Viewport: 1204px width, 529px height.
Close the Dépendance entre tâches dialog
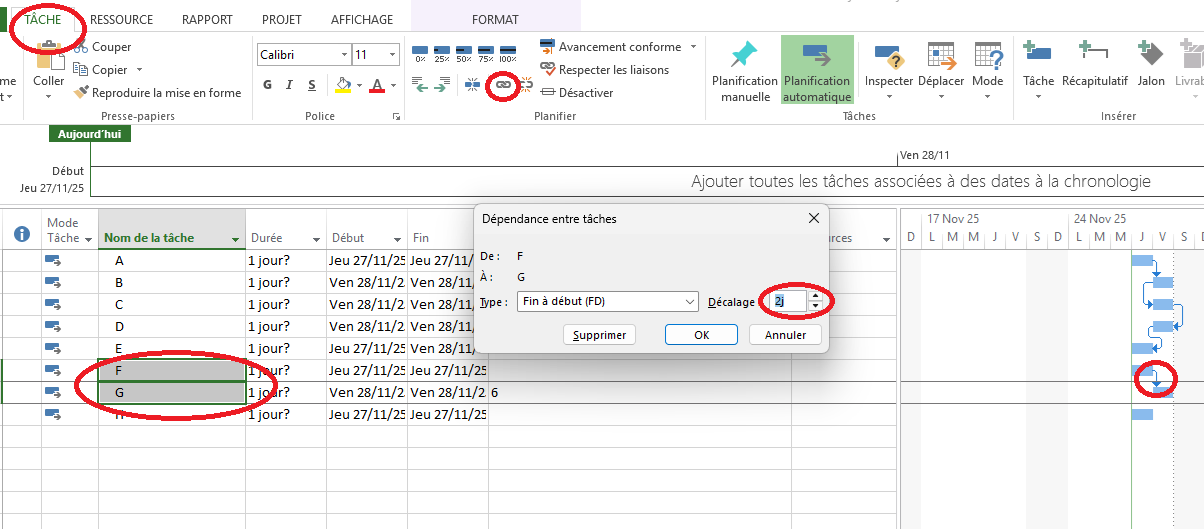tap(813, 218)
